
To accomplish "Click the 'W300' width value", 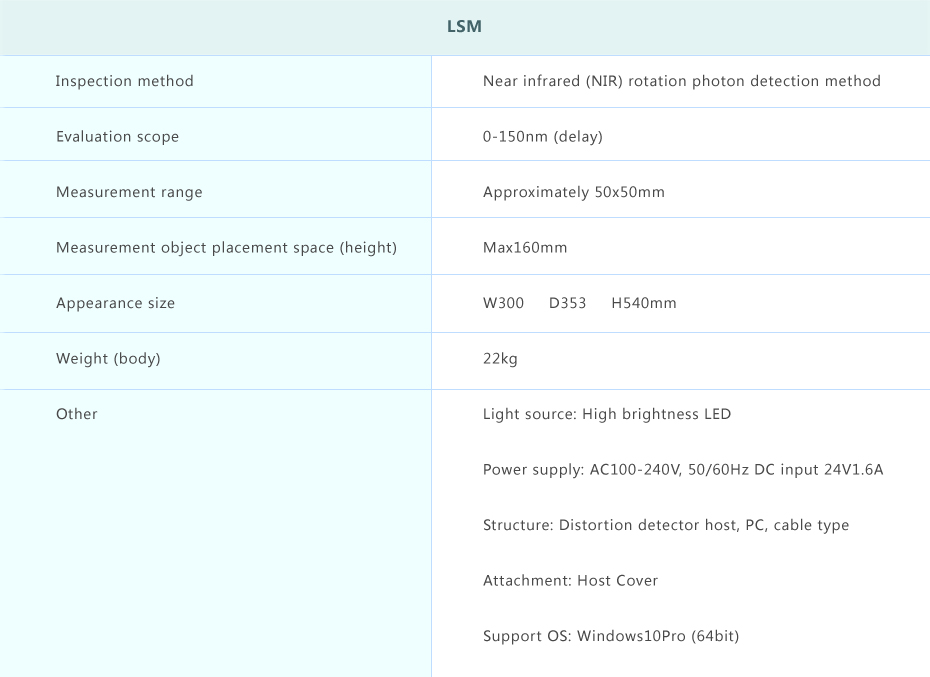I will click(504, 303).
